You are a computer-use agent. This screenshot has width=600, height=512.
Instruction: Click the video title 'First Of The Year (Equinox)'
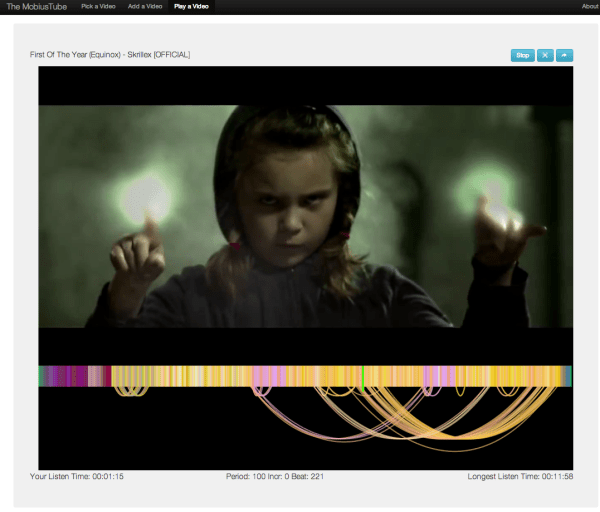(x=110, y=55)
